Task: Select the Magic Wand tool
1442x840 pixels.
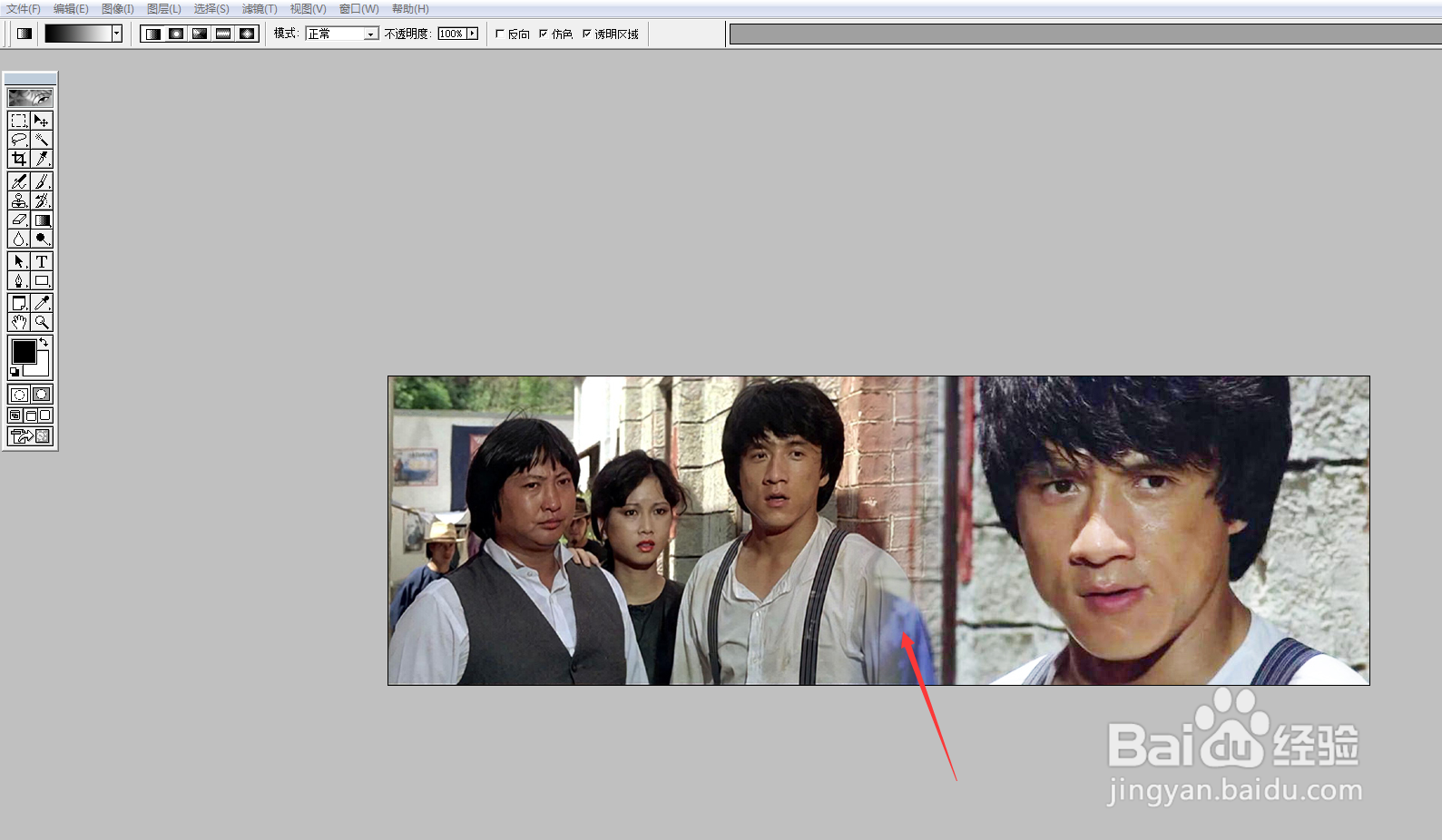Action: pyautogui.click(x=42, y=140)
